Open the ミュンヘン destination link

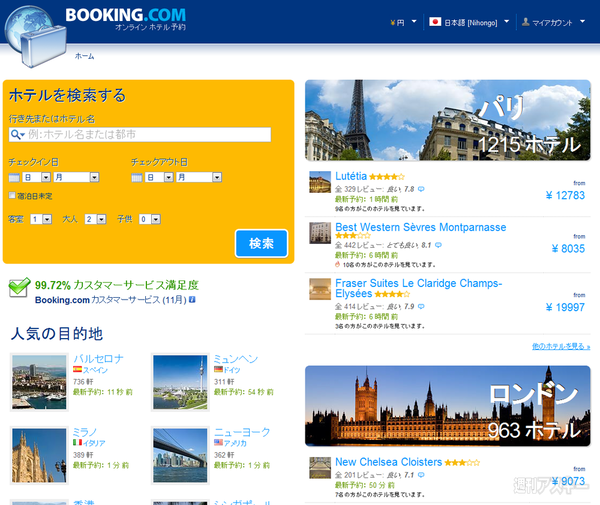point(236,358)
